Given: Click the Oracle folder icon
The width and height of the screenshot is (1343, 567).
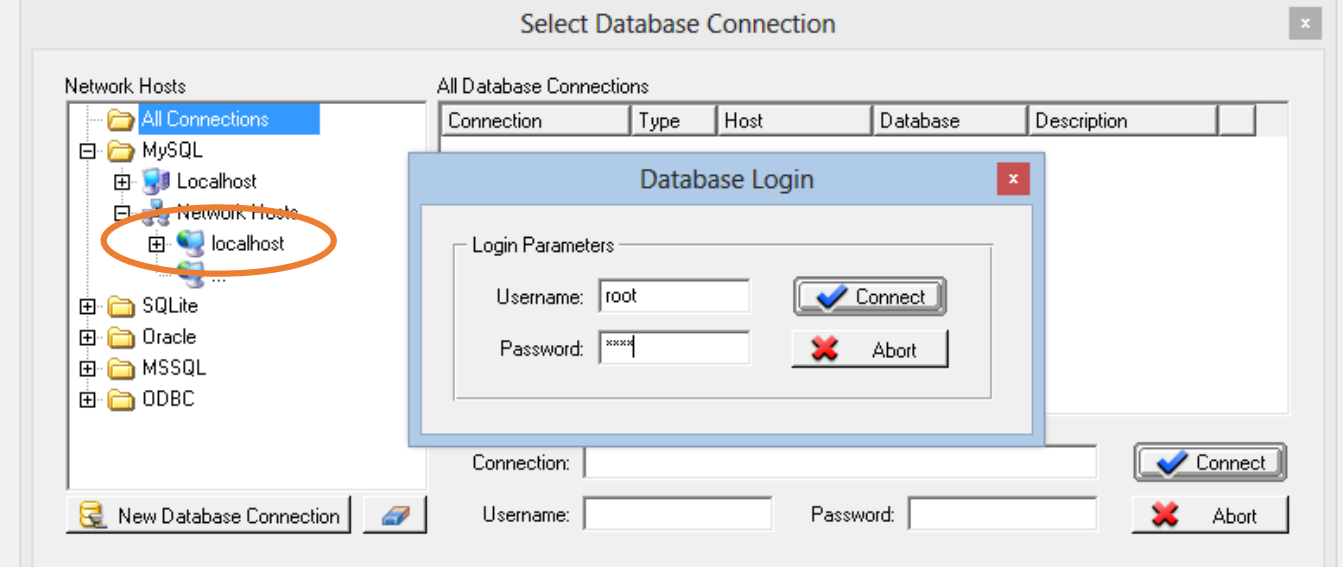Looking at the screenshot, I should tap(121, 337).
